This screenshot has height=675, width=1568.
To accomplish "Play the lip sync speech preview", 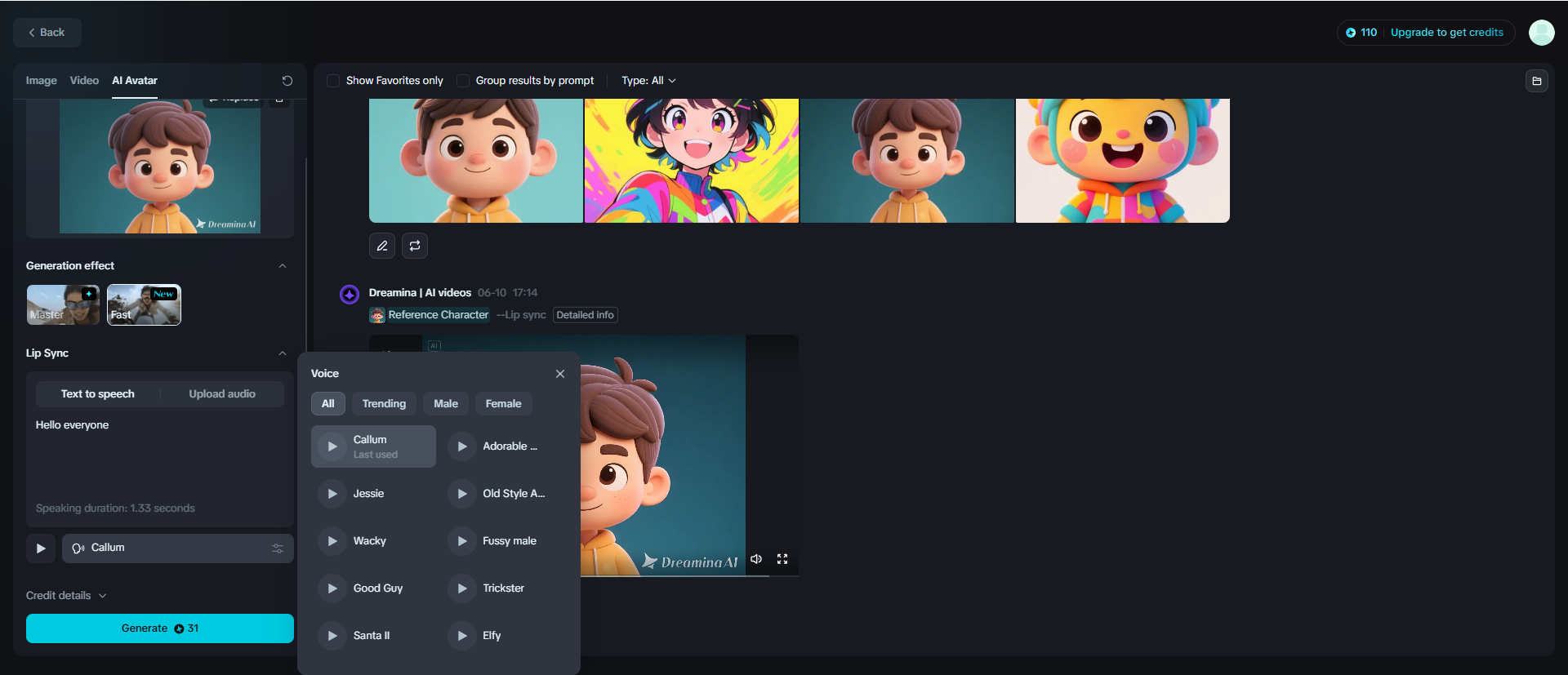I will pyautogui.click(x=41, y=548).
